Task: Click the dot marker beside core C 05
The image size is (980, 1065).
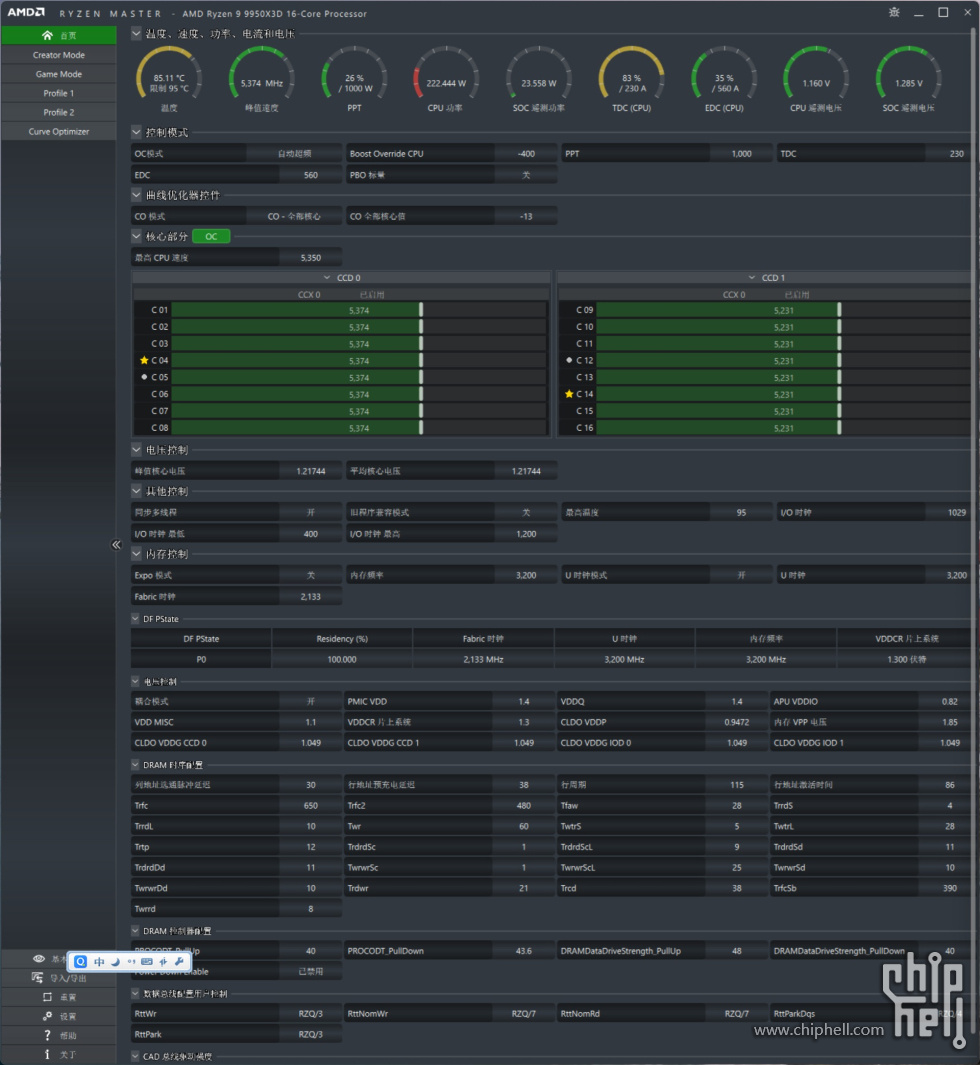Action: pos(144,377)
